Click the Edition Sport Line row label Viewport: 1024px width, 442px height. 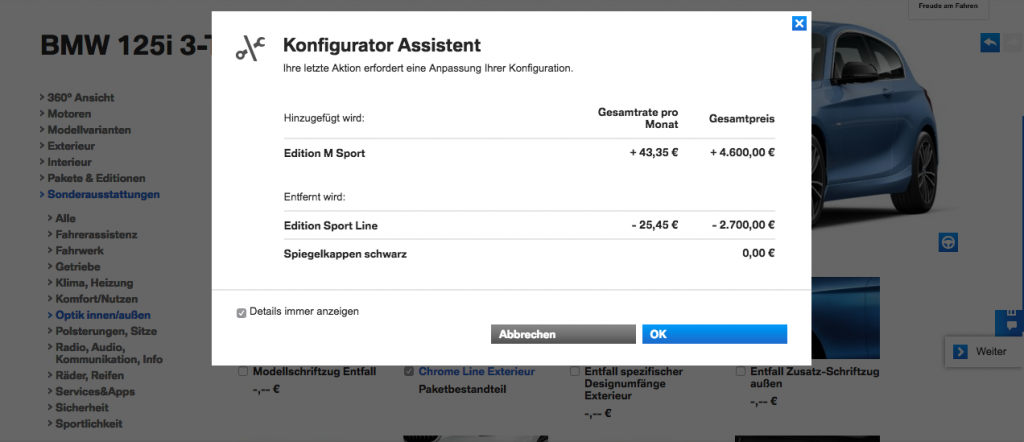(x=330, y=226)
